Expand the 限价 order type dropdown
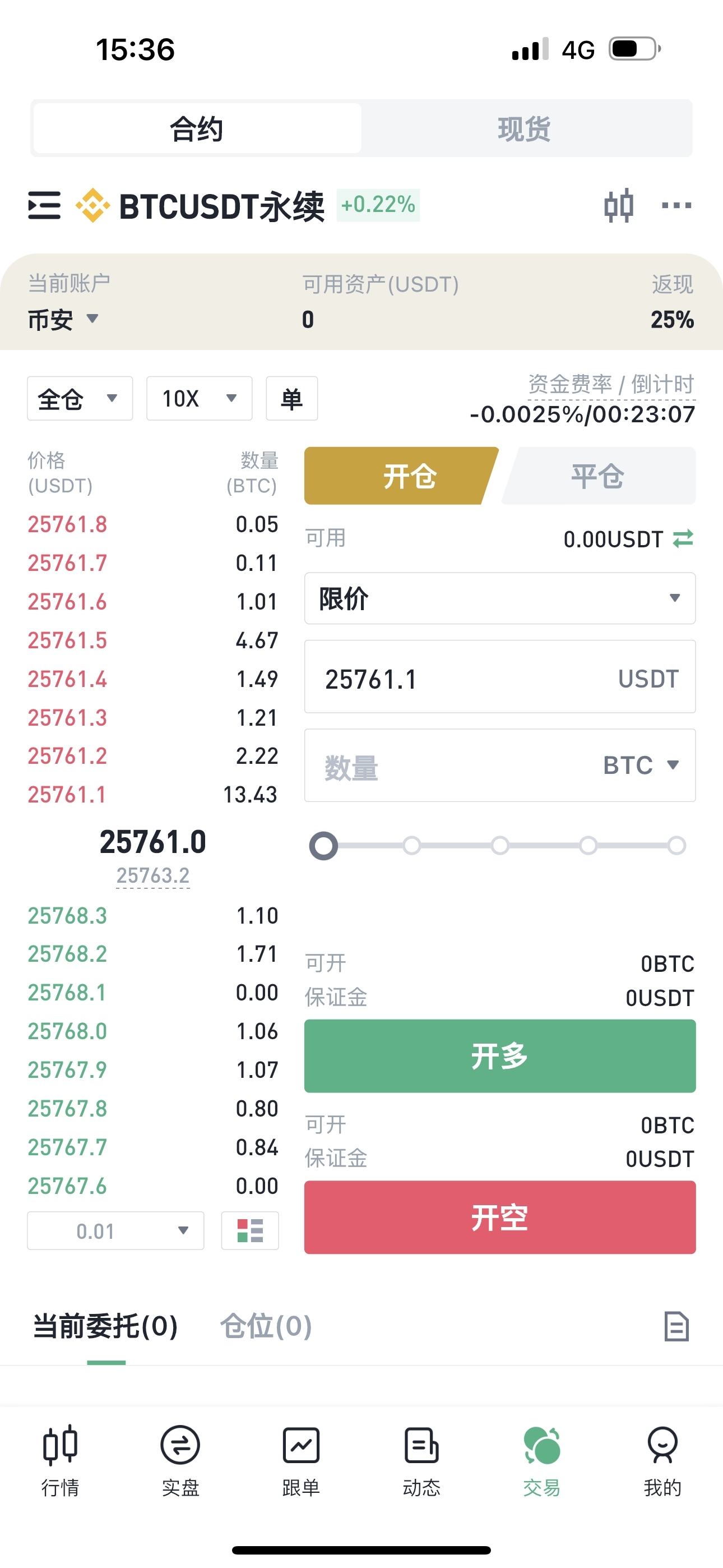Viewport: 723px width, 1568px height. point(499,598)
